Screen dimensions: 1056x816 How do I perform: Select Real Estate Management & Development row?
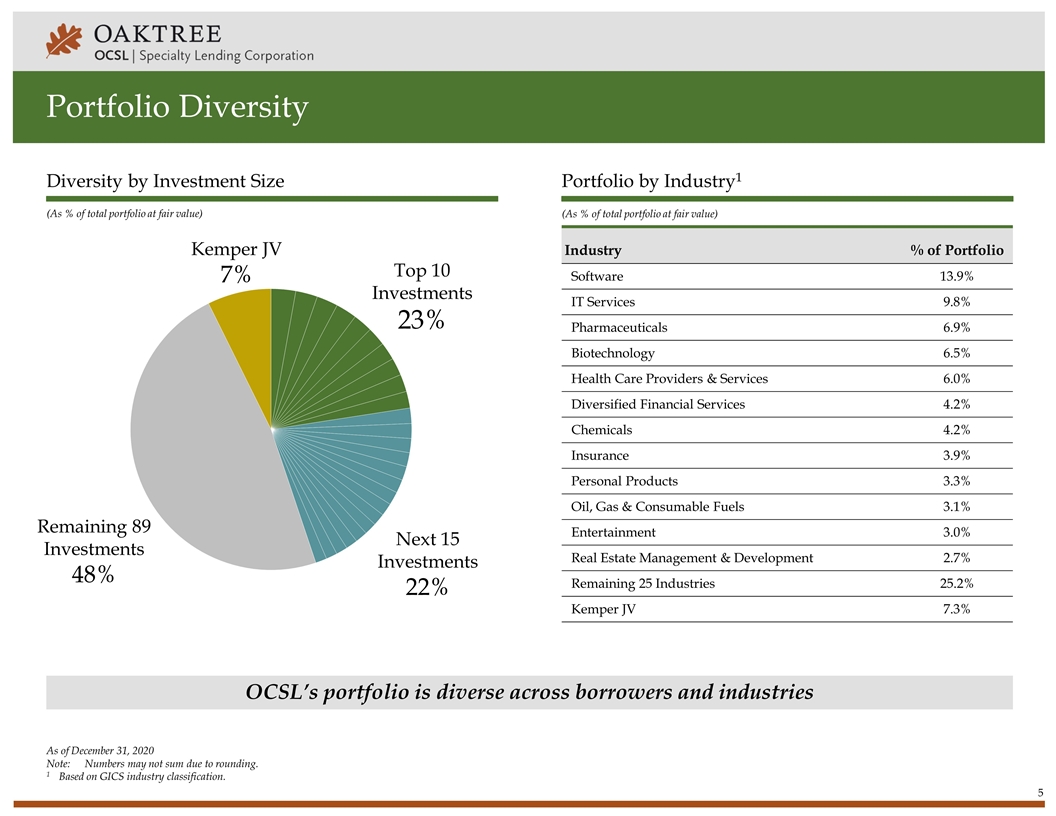[x=787, y=557]
